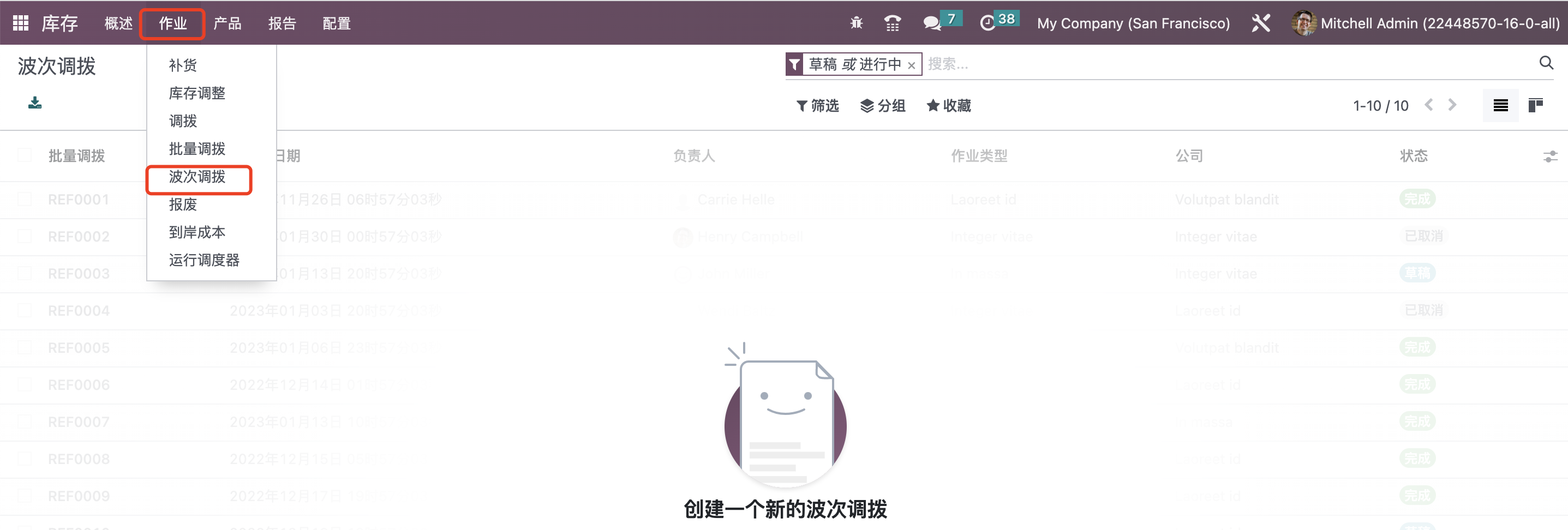Image resolution: width=1568 pixels, height=530 pixels.
Task: Open the 筛选 filters dropdown
Action: (x=817, y=106)
